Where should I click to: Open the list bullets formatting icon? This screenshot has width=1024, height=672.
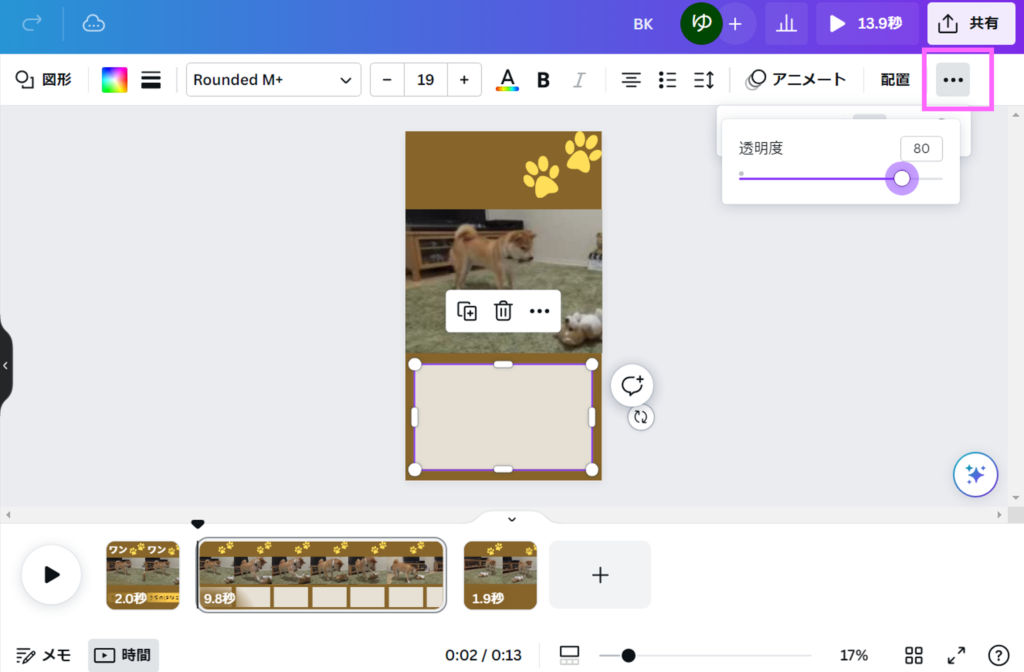click(668, 80)
